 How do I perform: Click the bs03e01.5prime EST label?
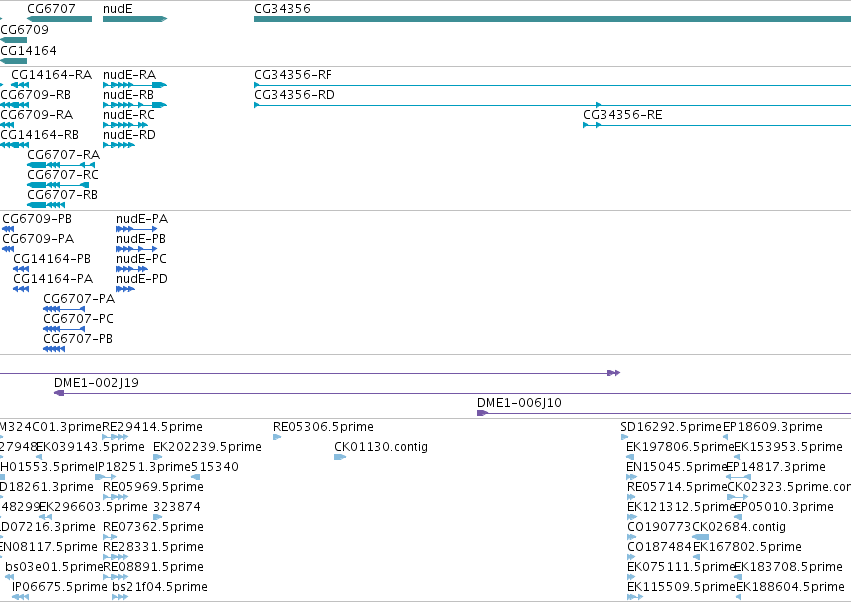54,567
